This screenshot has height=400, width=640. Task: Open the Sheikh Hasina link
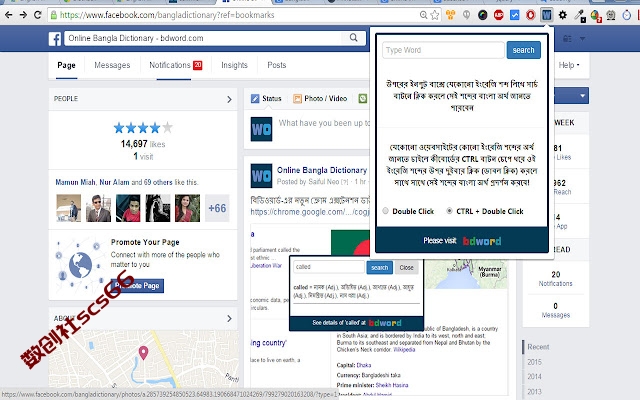click(391, 385)
